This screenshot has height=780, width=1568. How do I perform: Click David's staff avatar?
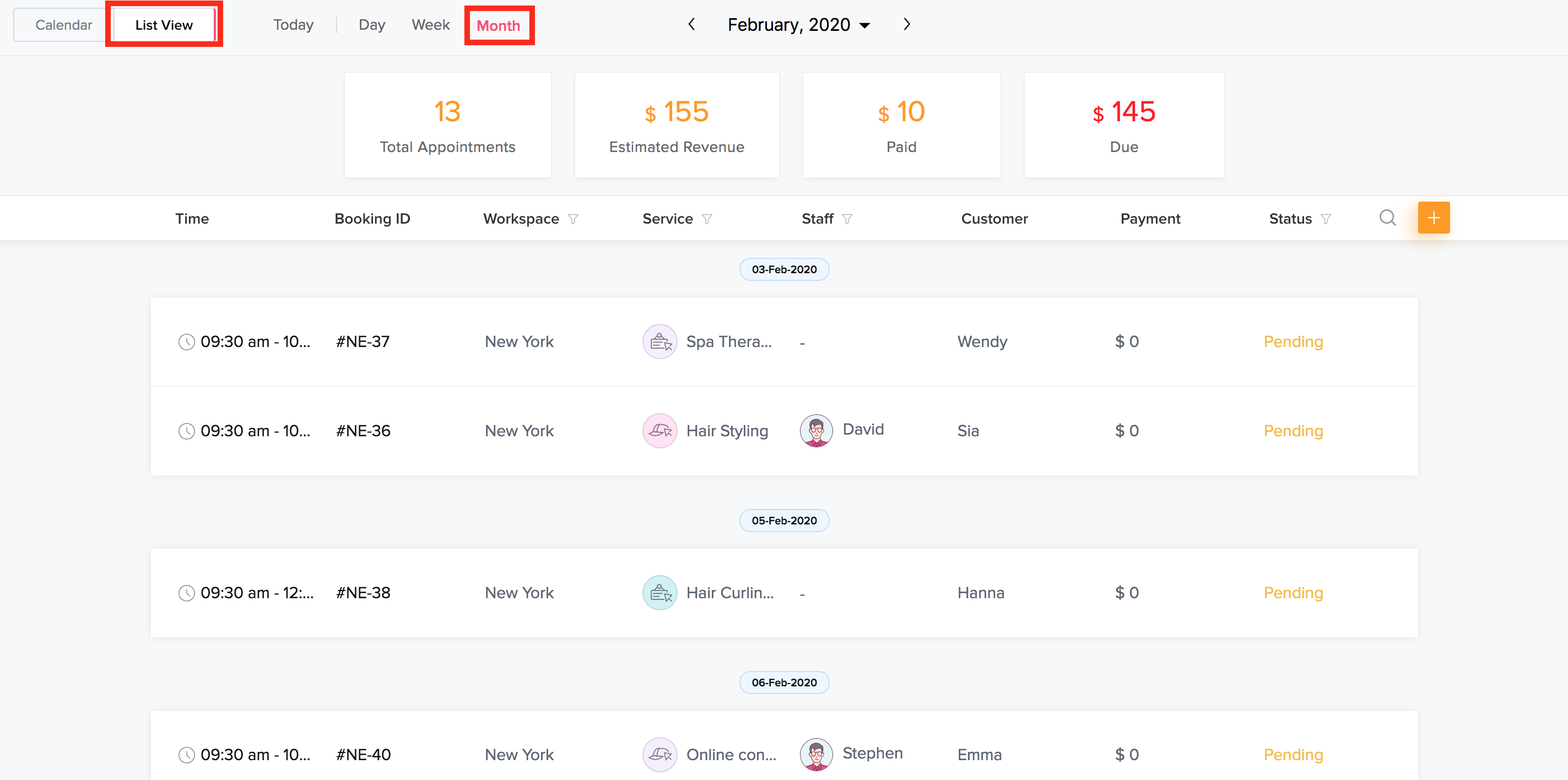coord(815,431)
